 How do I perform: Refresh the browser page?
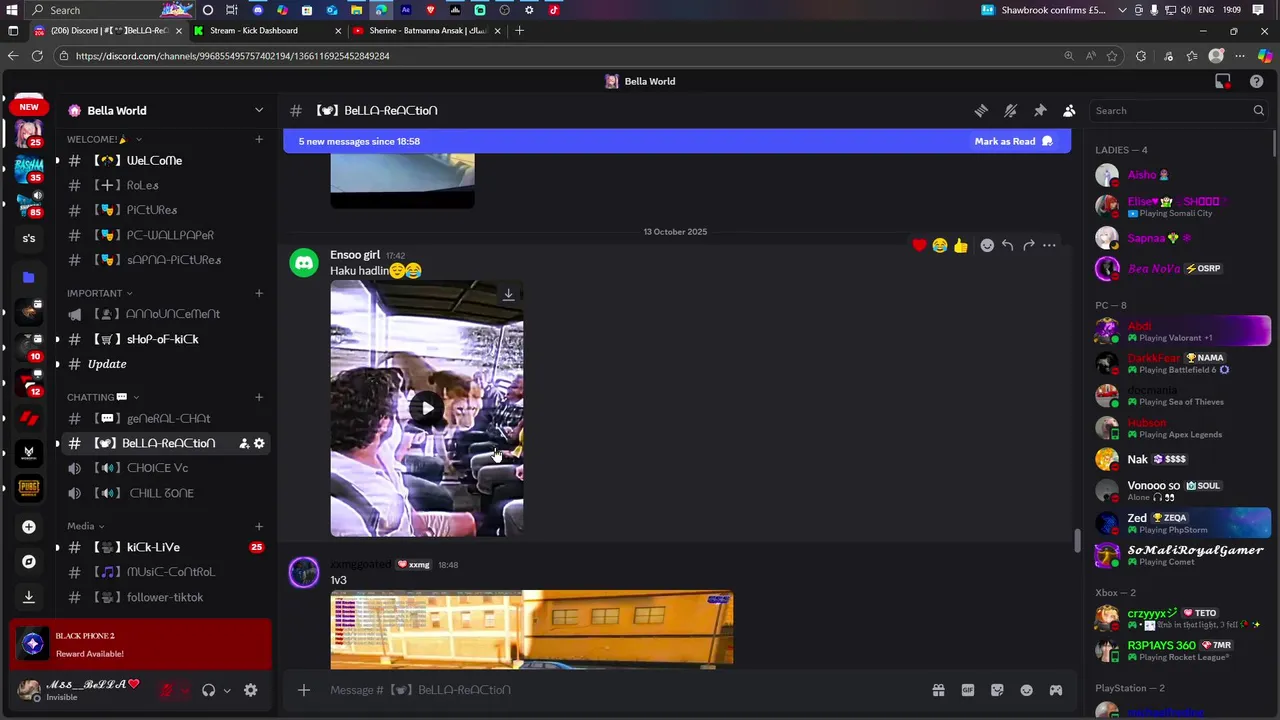(37, 56)
